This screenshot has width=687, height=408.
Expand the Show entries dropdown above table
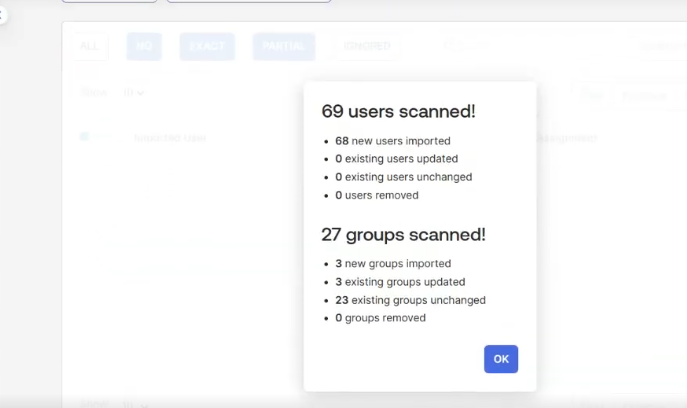133,93
